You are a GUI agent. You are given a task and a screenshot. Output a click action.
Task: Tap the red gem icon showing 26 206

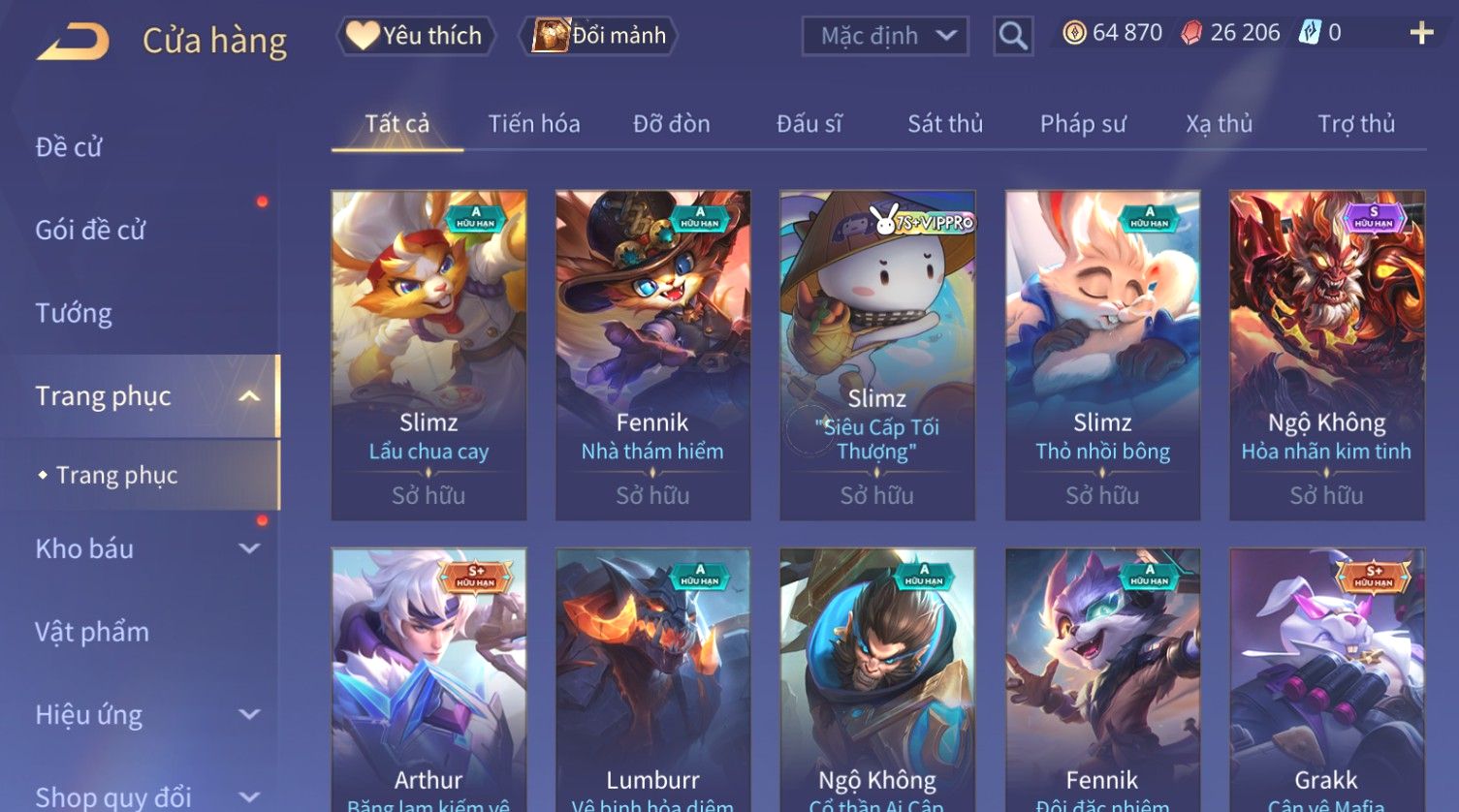coord(1191,33)
